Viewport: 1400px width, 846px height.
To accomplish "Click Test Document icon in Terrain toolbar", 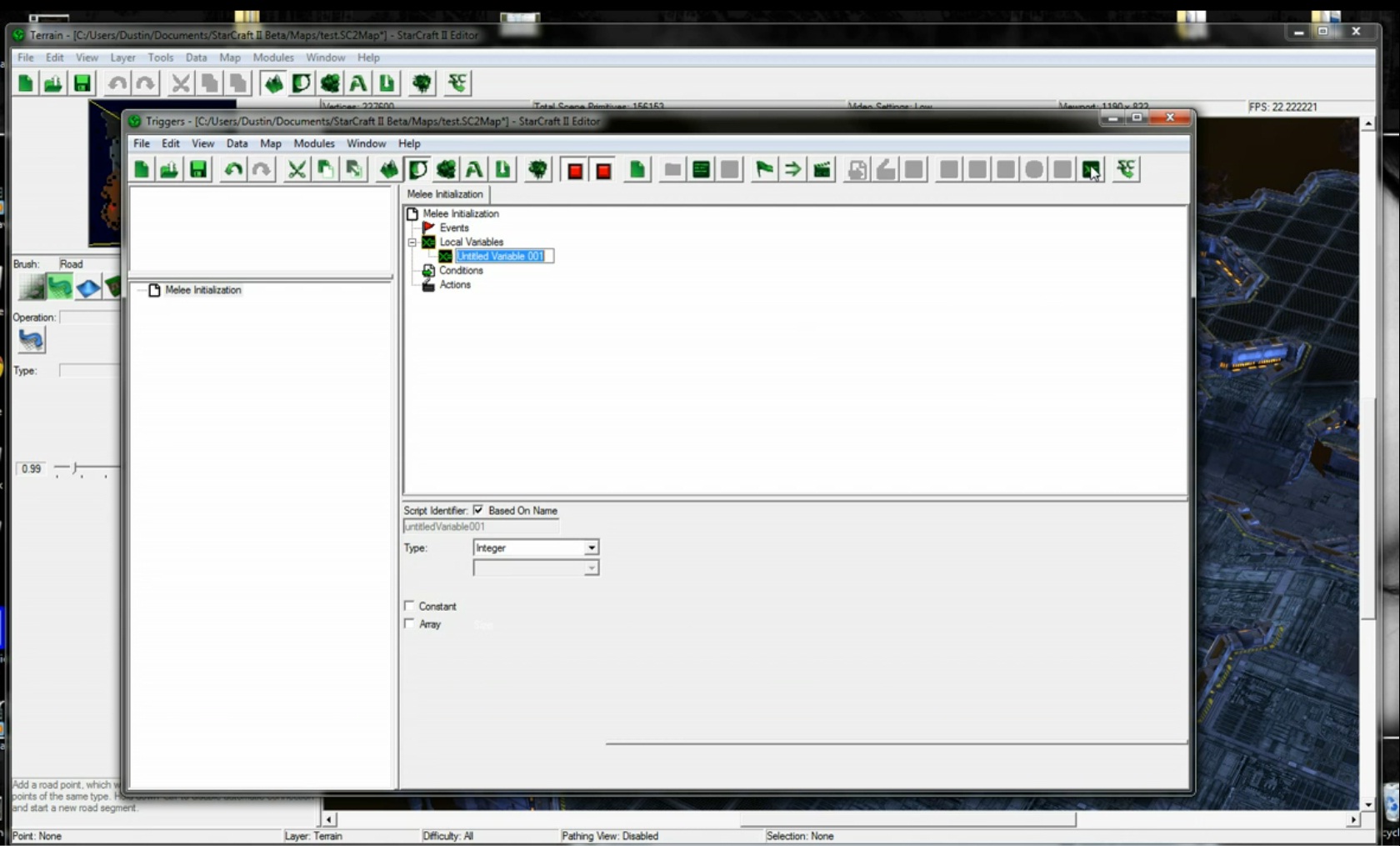I will click(x=422, y=83).
